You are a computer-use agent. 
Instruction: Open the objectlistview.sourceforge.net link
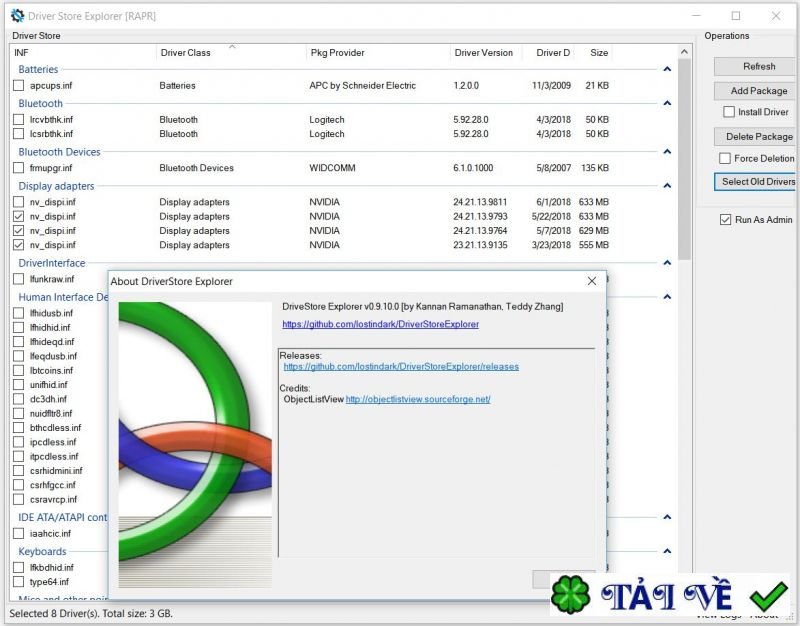[x=418, y=399]
